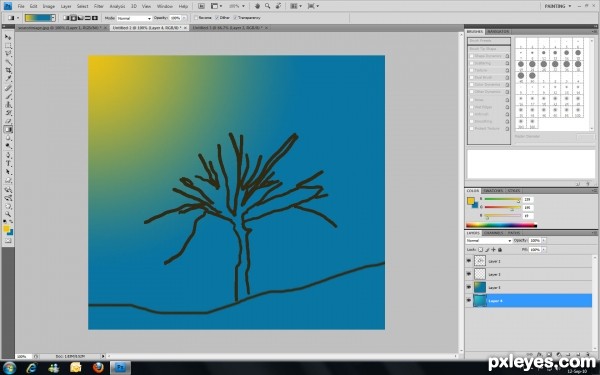Enable Texture checkbox in Brushes panel
The height and width of the screenshot is (375, 600).
click(x=472, y=70)
